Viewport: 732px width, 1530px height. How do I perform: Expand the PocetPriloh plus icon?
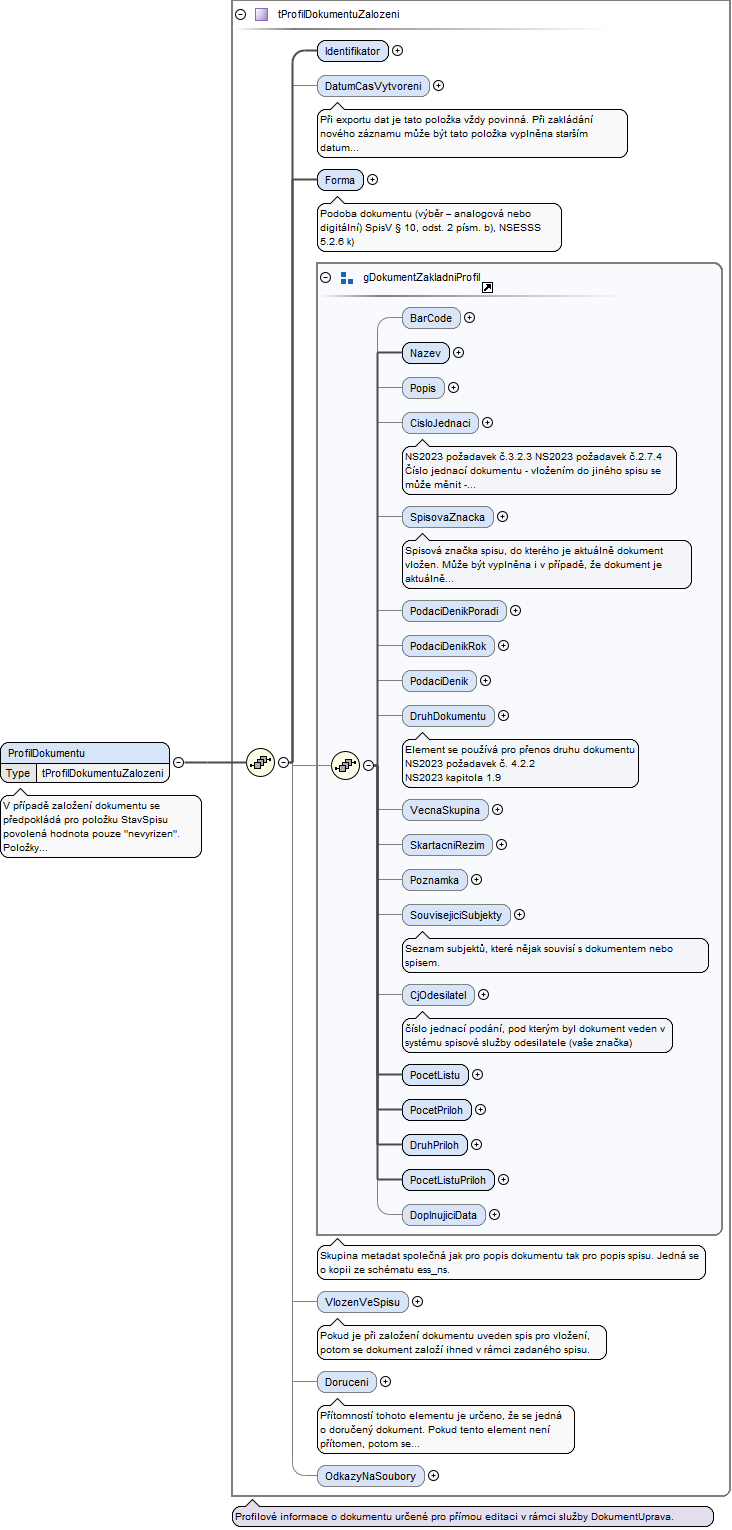point(481,1109)
